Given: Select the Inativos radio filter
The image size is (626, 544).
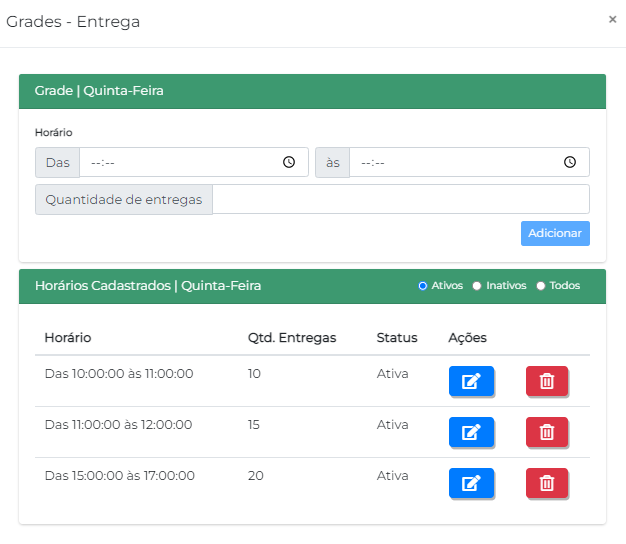Looking at the screenshot, I should [x=477, y=286].
